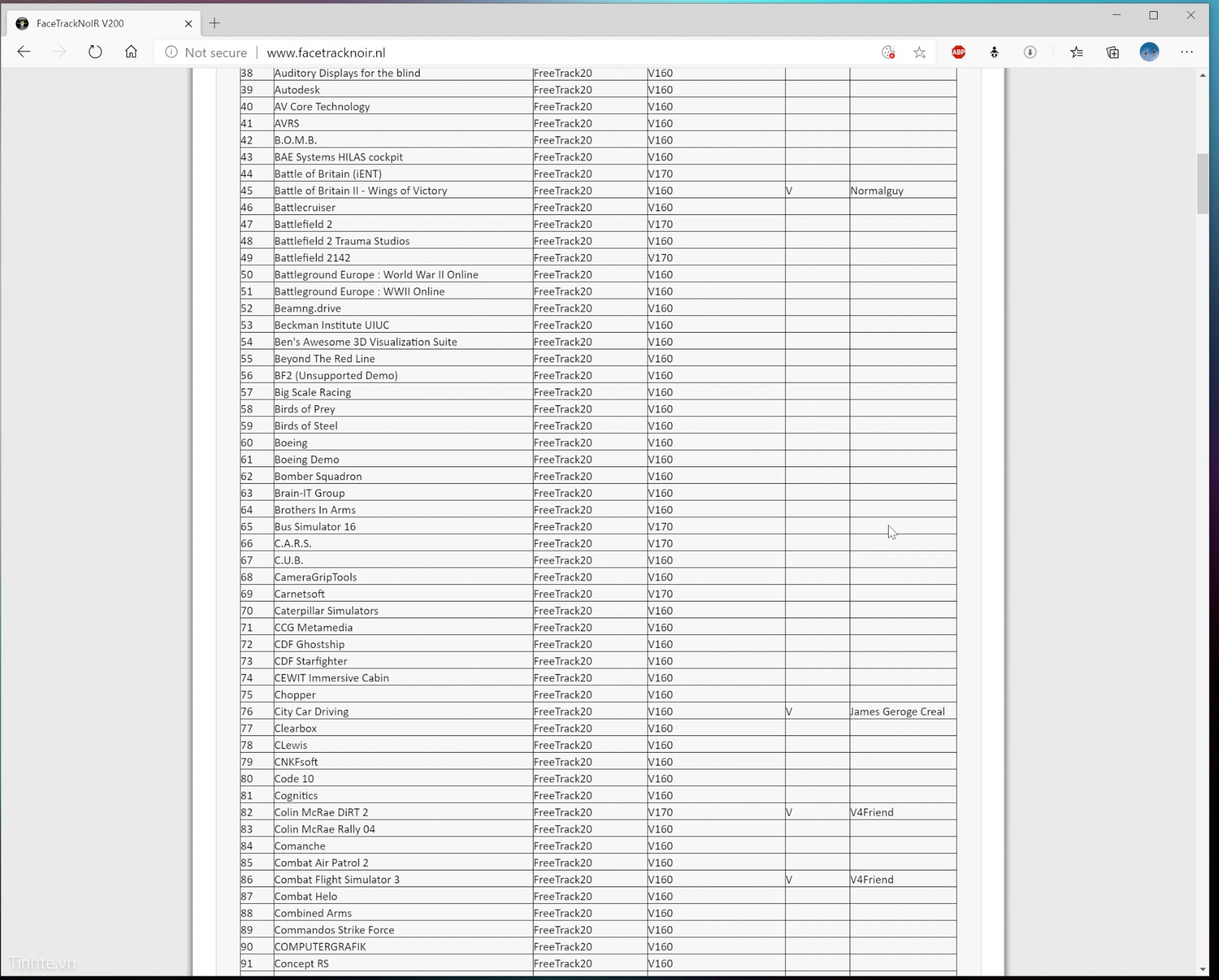Close the FaceTrackNoIR V200 tab
Image resolution: width=1219 pixels, height=980 pixels.
point(188,24)
